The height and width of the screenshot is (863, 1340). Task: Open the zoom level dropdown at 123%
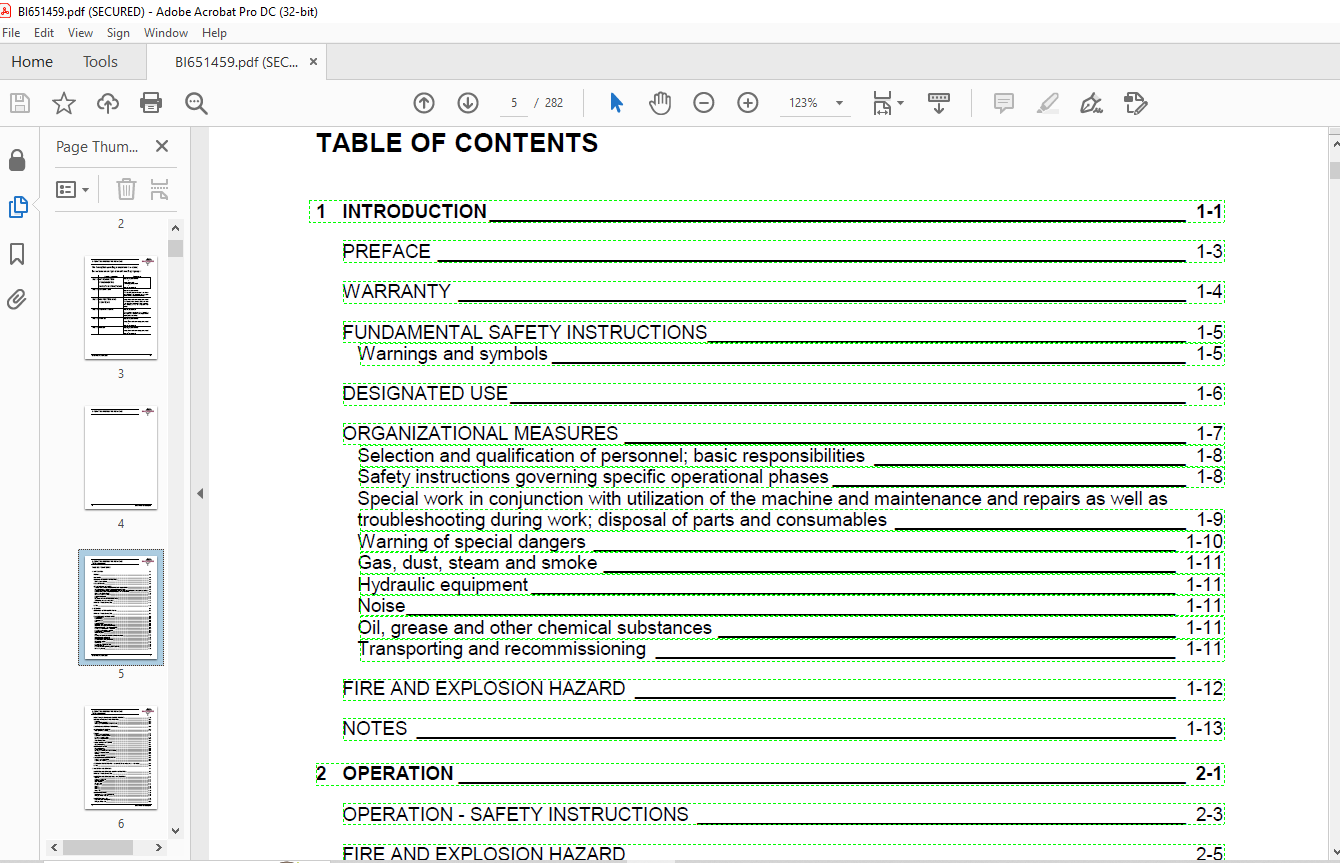(839, 103)
